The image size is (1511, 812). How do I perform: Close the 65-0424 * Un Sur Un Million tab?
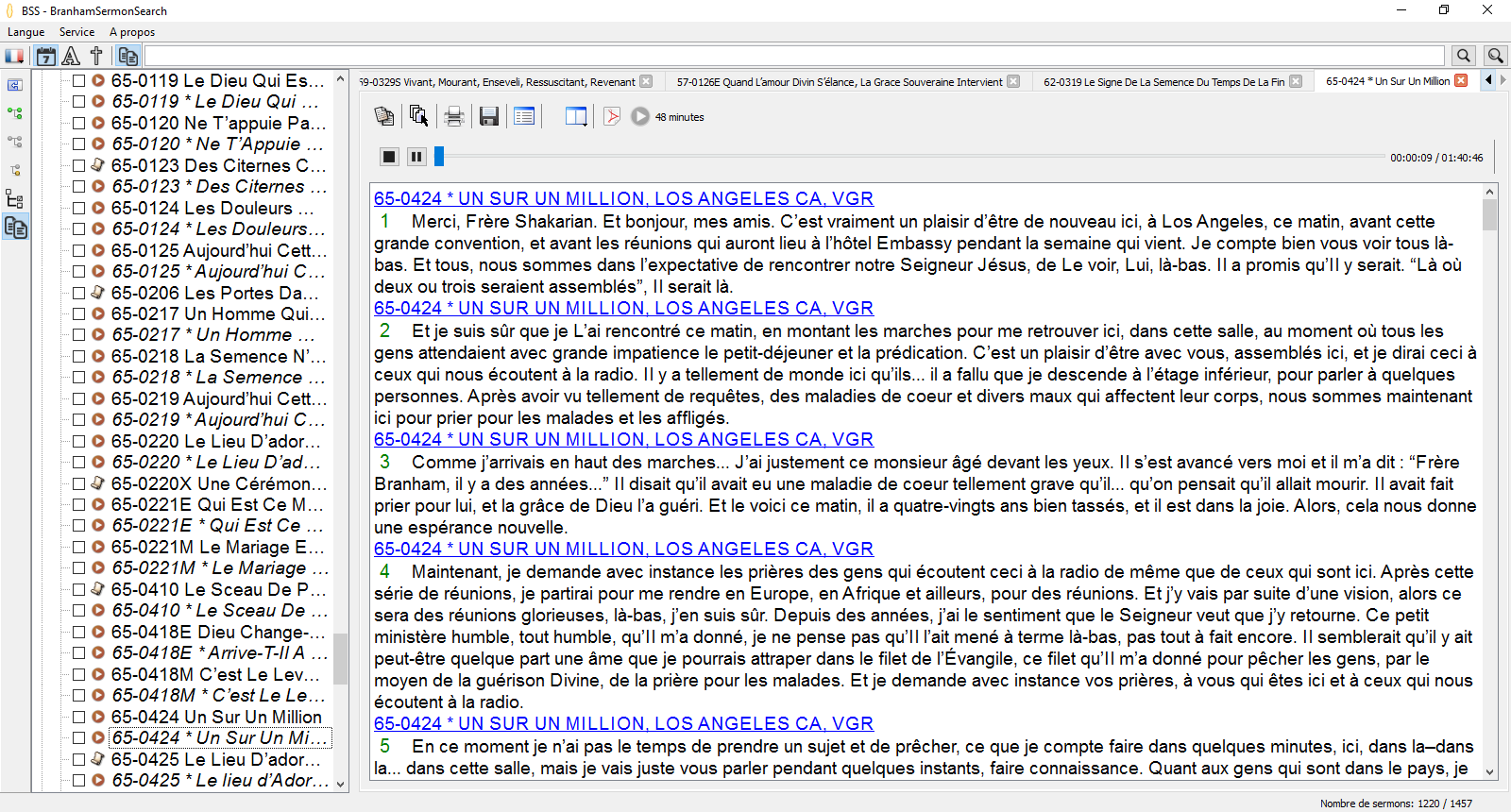[x=1461, y=81]
